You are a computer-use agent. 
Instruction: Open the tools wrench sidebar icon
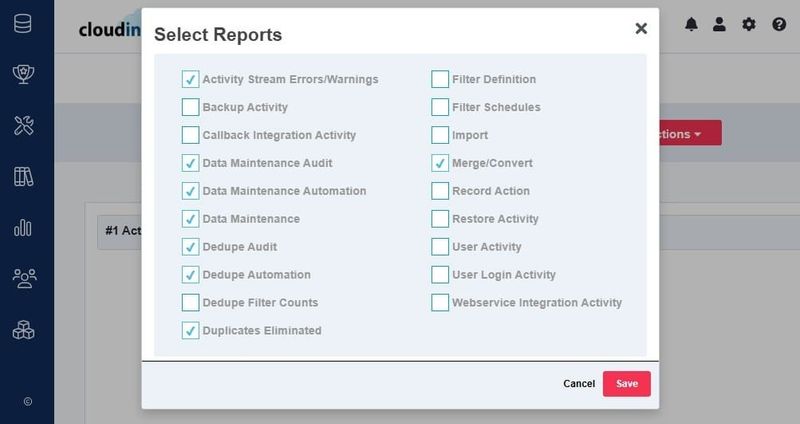23,125
